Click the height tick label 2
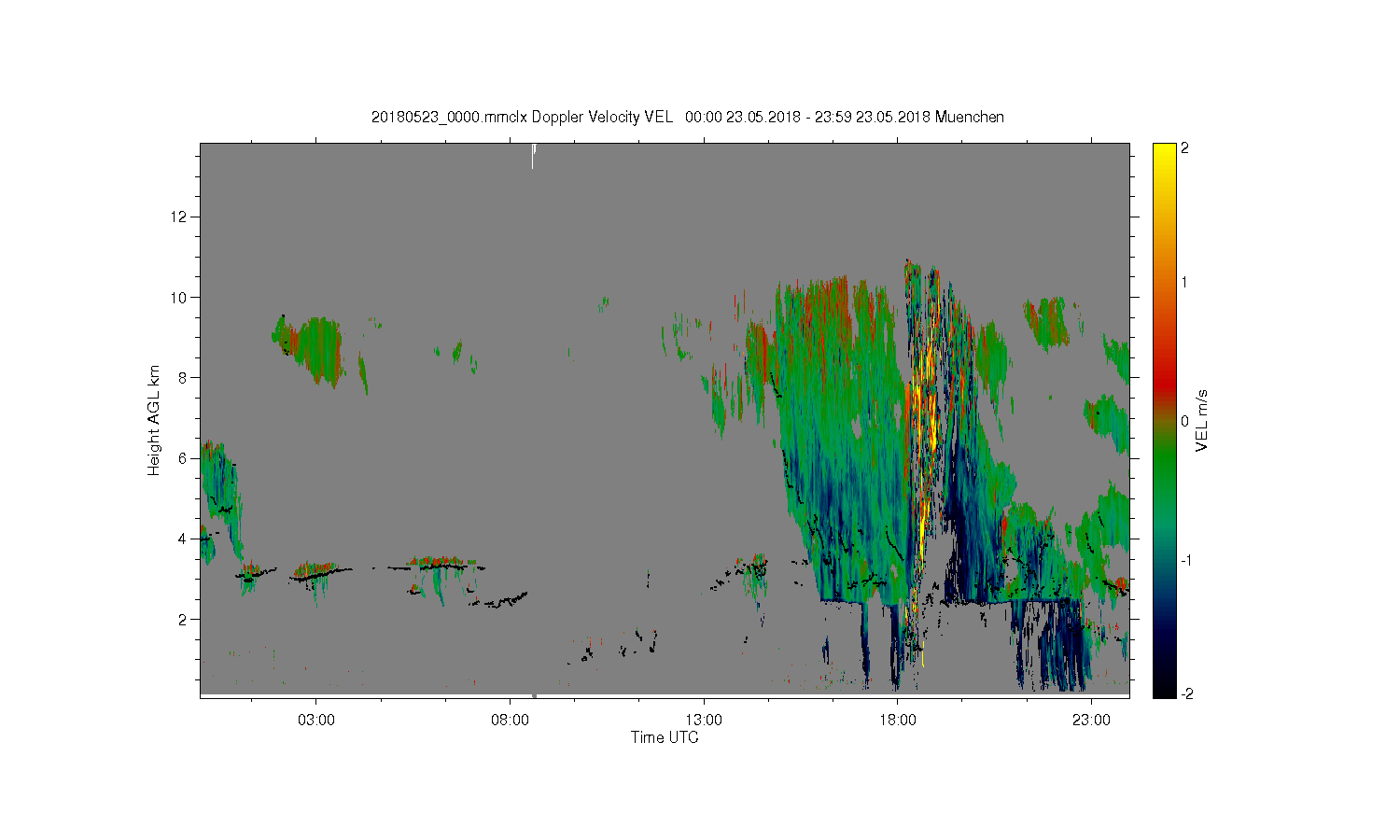The width and height of the screenshot is (1400, 840). 184,619
